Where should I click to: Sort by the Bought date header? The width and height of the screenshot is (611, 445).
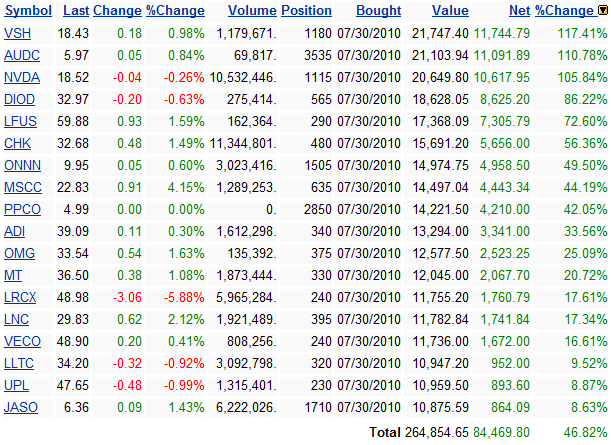pyautogui.click(x=378, y=11)
